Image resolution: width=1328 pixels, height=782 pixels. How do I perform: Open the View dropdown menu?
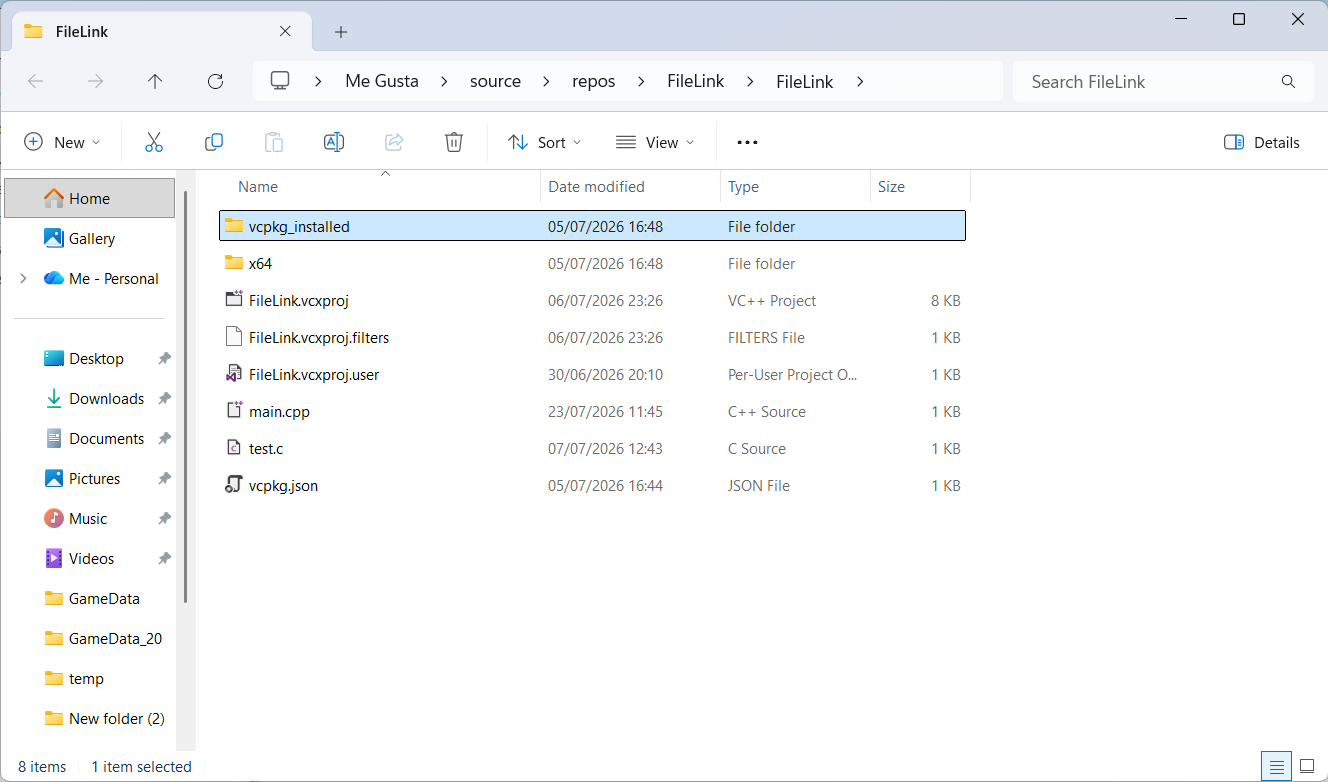655,142
